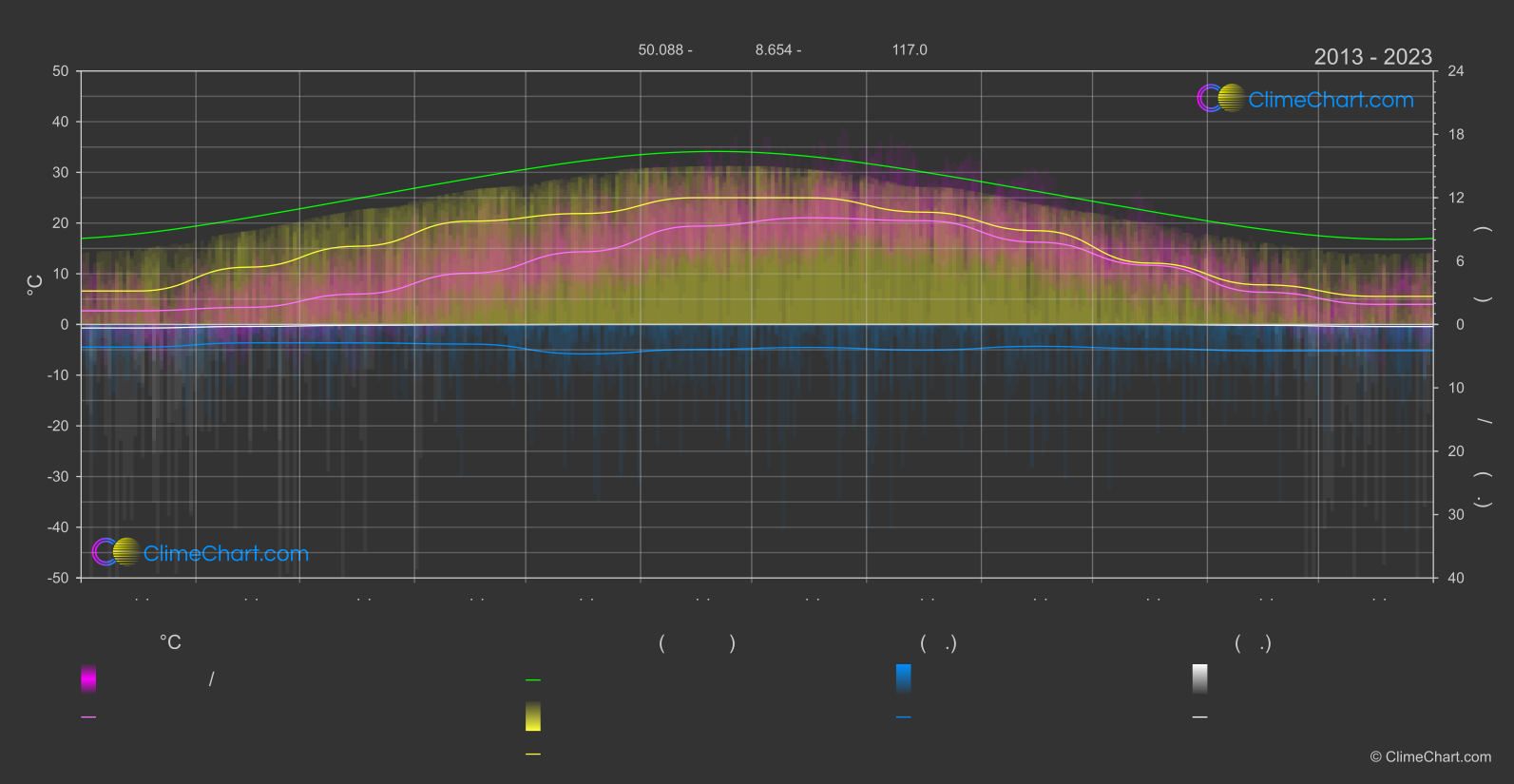The height and width of the screenshot is (784, 1514).
Task: Select the magenta line legend marker
Action: tap(88, 717)
